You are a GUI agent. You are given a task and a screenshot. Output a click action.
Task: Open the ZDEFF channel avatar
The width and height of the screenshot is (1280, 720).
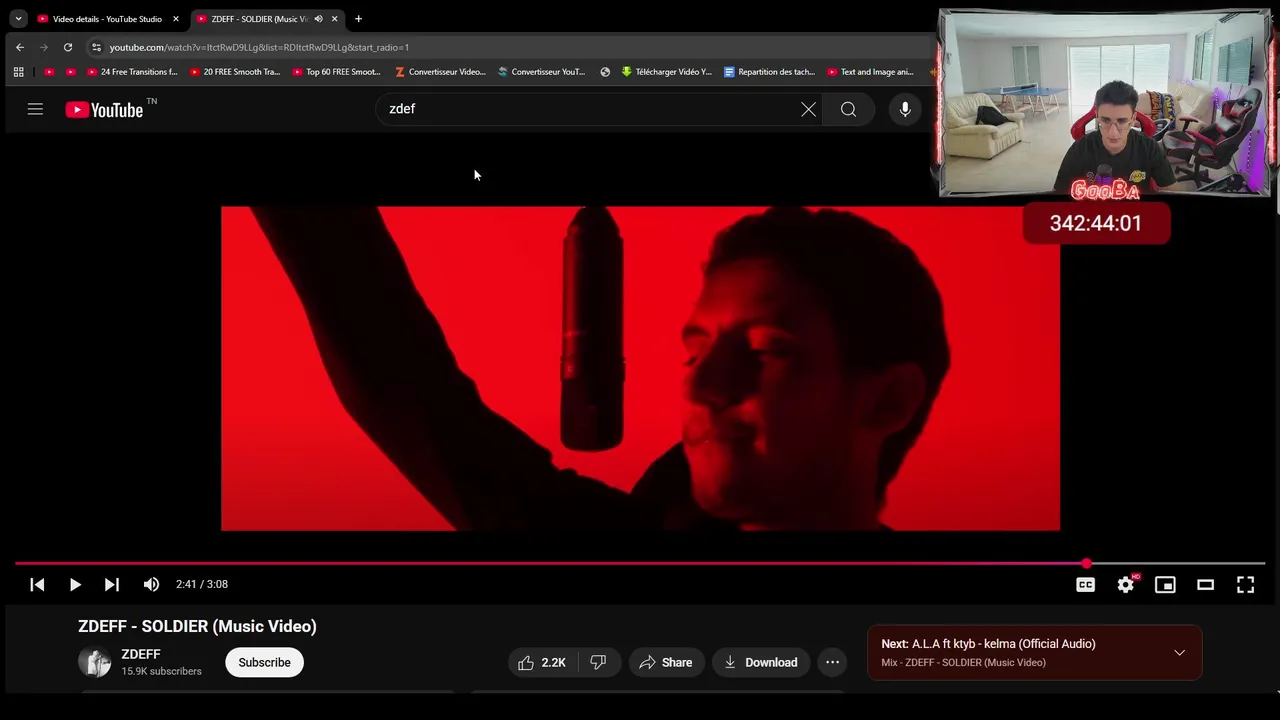tap(95, 662)
